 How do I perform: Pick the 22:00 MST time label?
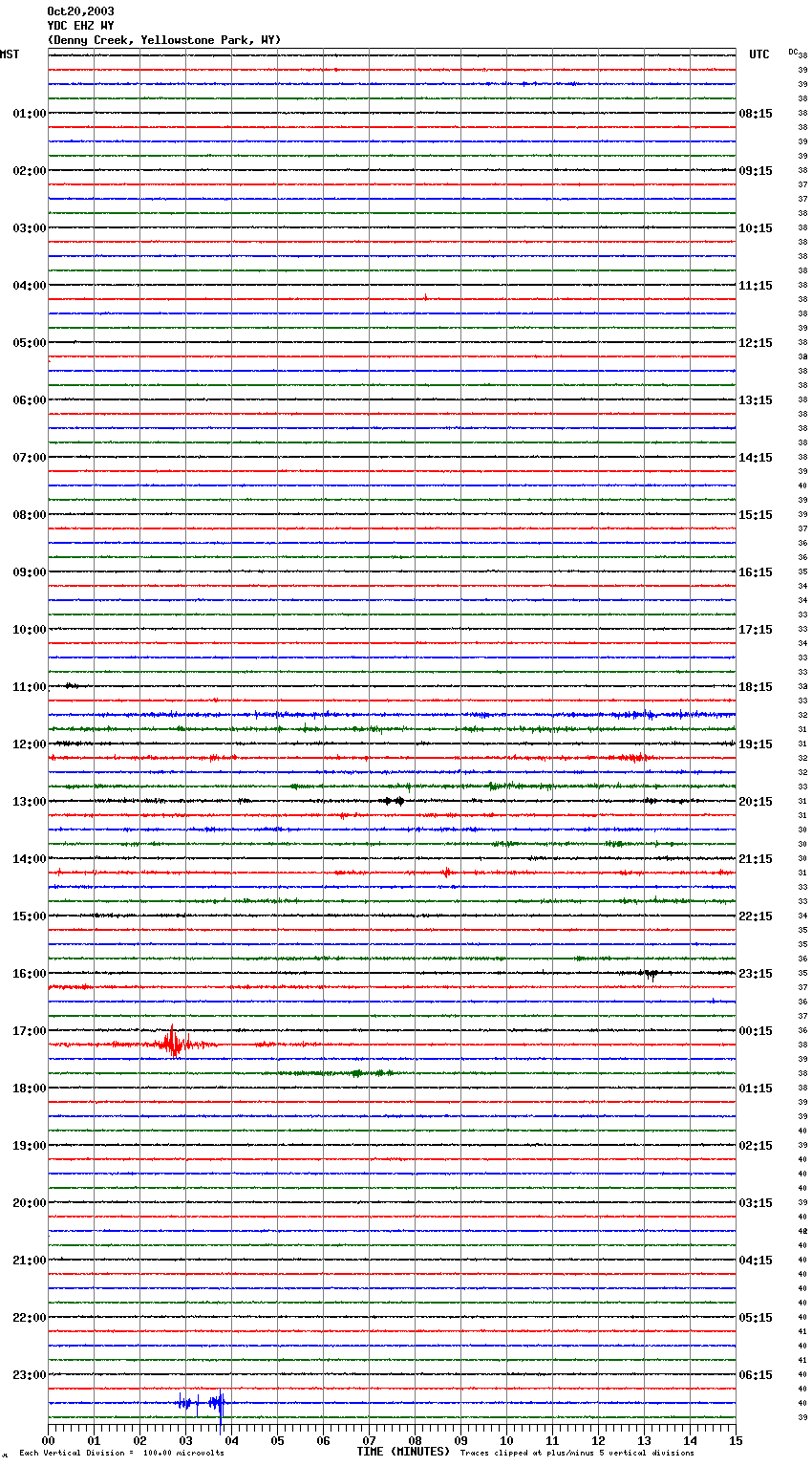(30, 1318)
